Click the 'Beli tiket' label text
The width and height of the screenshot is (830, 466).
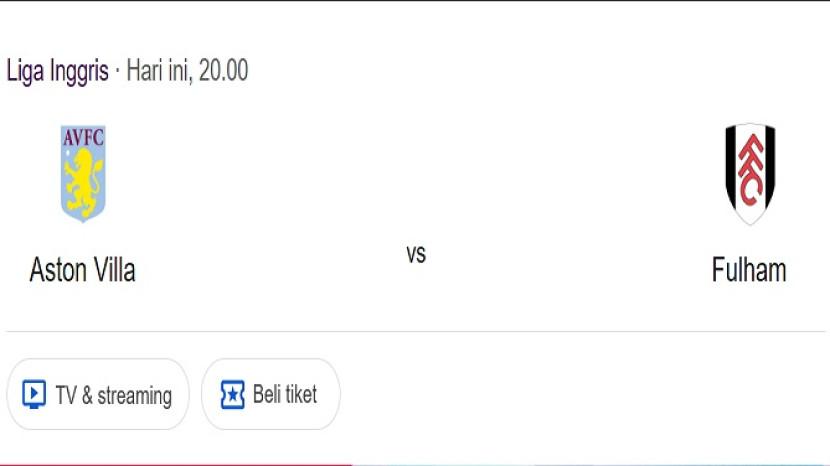click(x=285, y=395)
